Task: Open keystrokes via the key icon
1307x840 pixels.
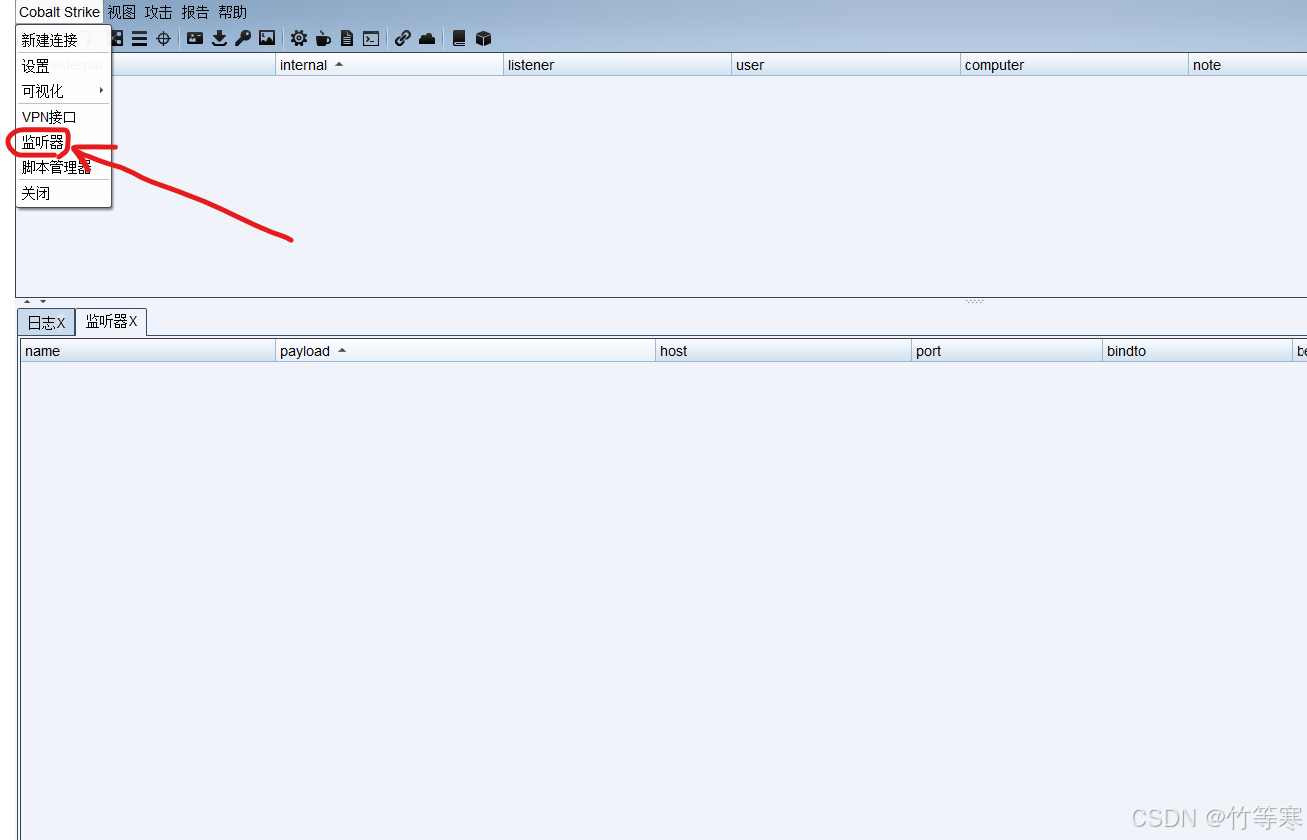Action: click(x=243, y=38)
